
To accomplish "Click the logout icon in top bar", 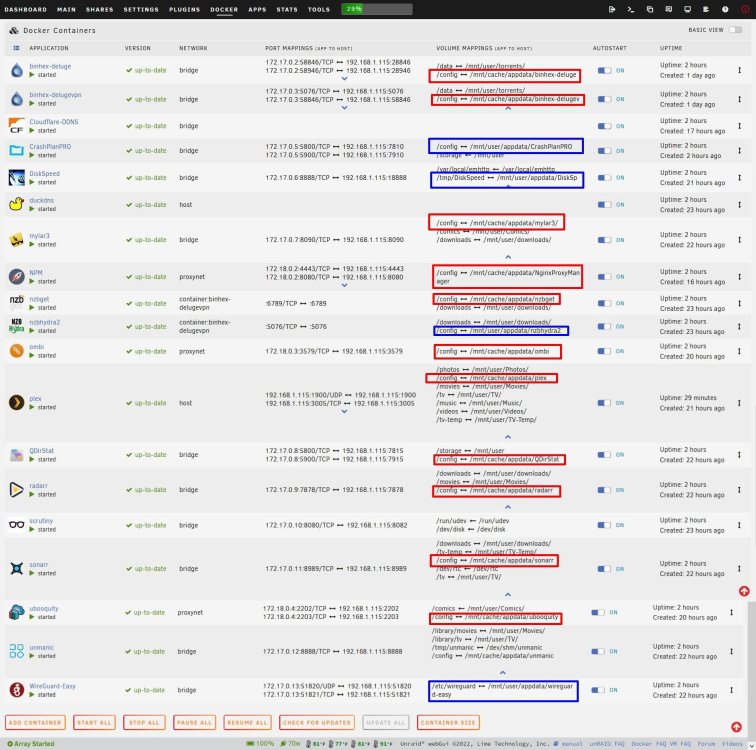I will click(612, 9).
